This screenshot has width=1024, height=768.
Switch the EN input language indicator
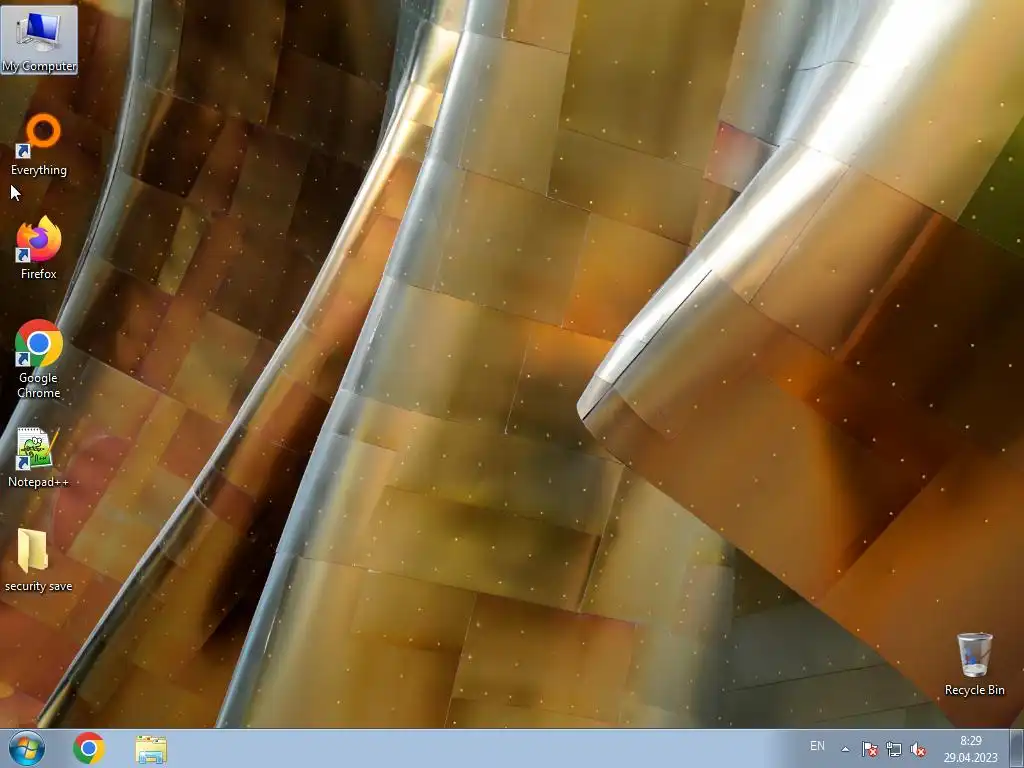(817, 746)
